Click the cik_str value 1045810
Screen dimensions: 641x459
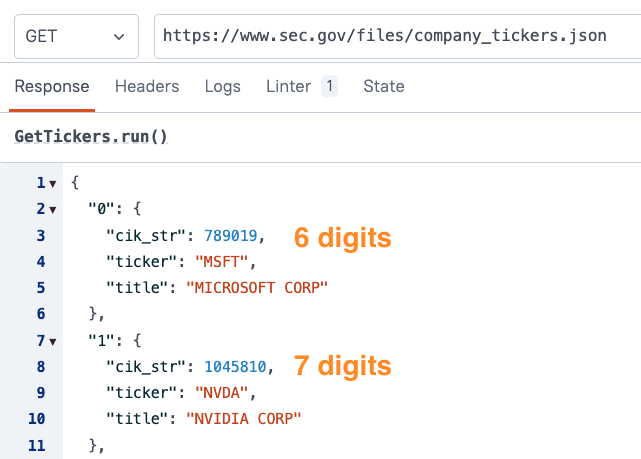point(236,366)
